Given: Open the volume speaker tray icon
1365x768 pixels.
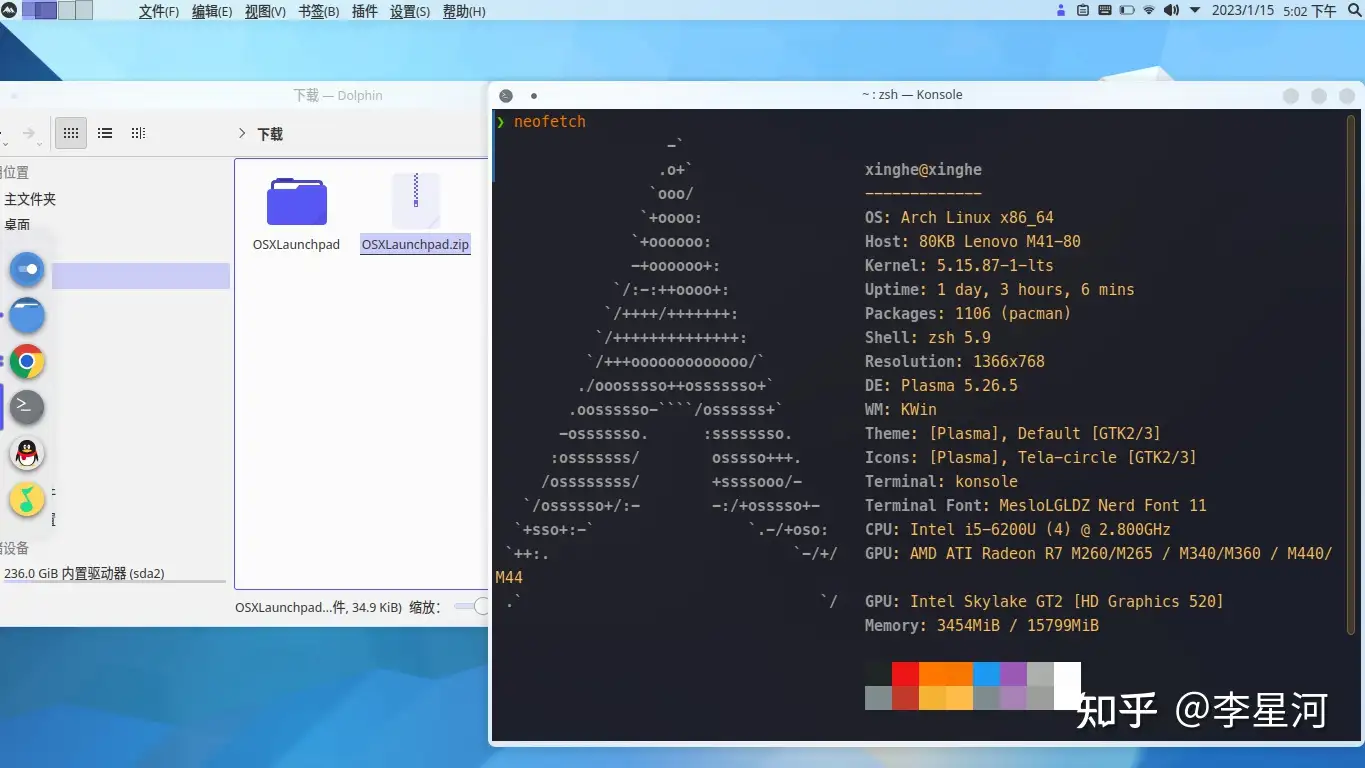Looking at the screenshot, I should (1171, 11).
